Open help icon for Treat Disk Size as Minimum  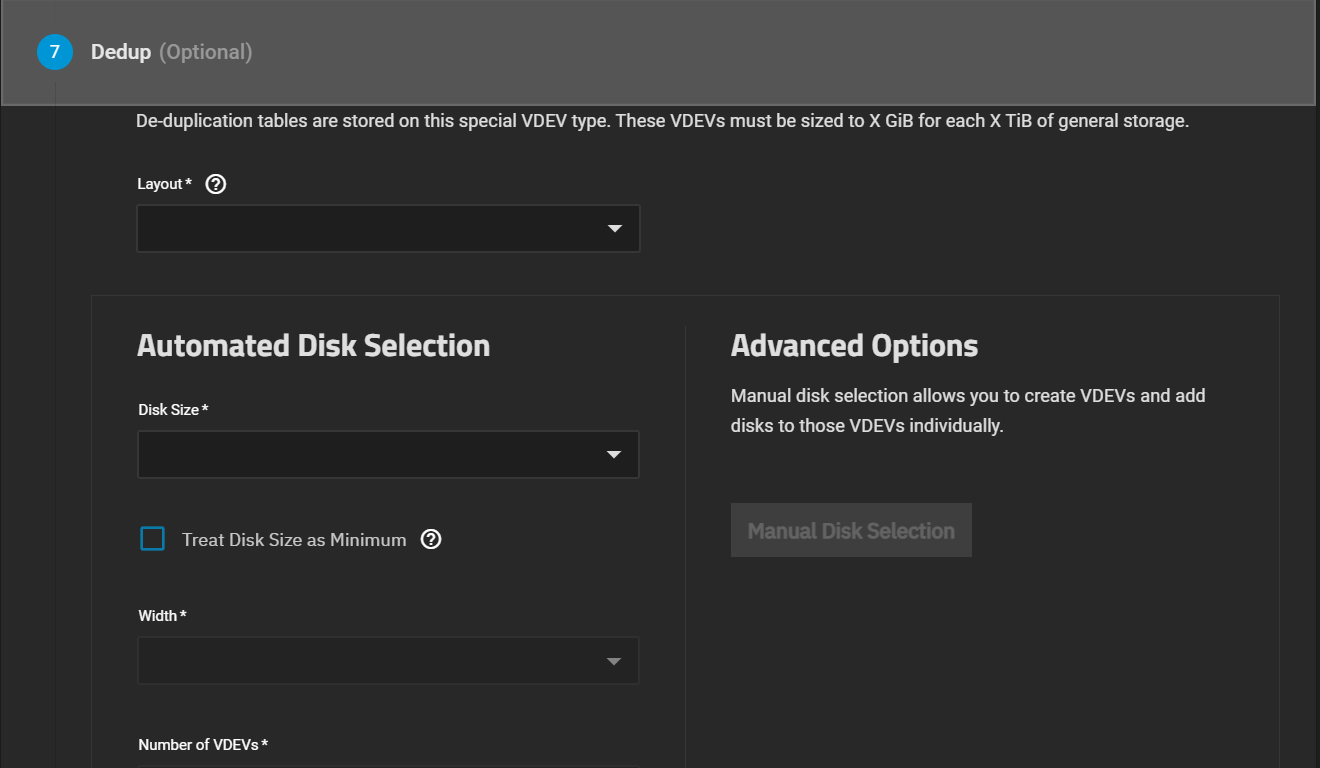point(431,540)
